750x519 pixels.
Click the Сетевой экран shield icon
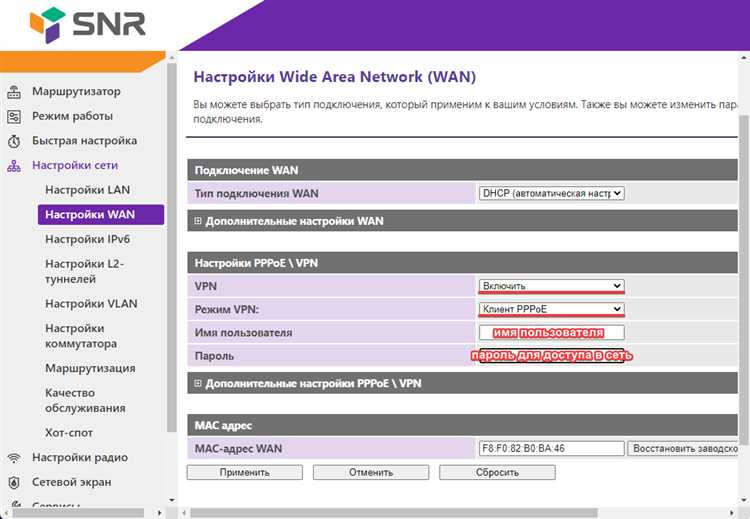14,483
